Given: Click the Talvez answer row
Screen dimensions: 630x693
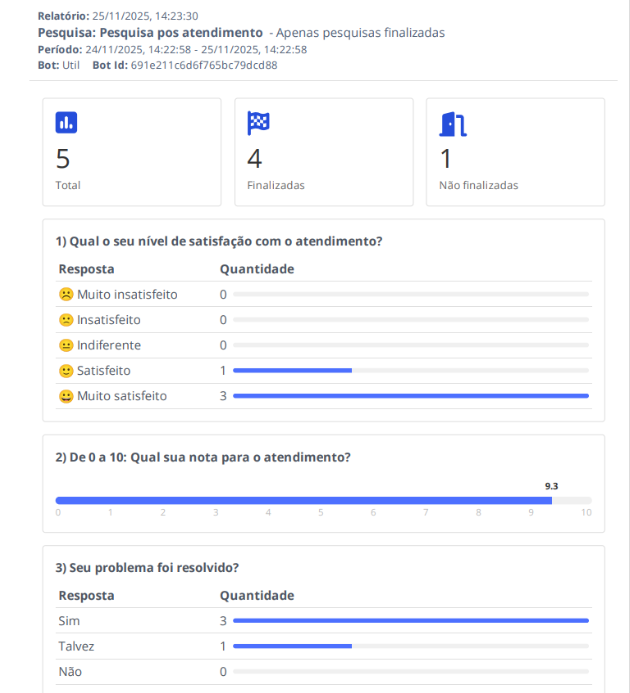Looking at the screenshot, I should coord(323,646).
